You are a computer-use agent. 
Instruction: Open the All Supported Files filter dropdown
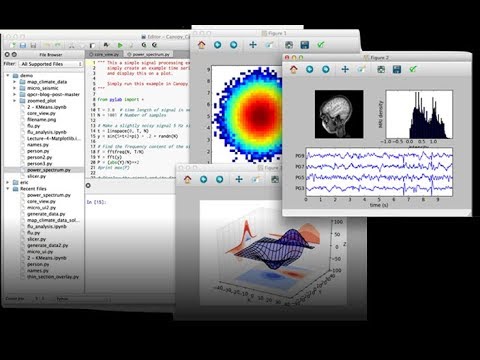click(51, 64)
